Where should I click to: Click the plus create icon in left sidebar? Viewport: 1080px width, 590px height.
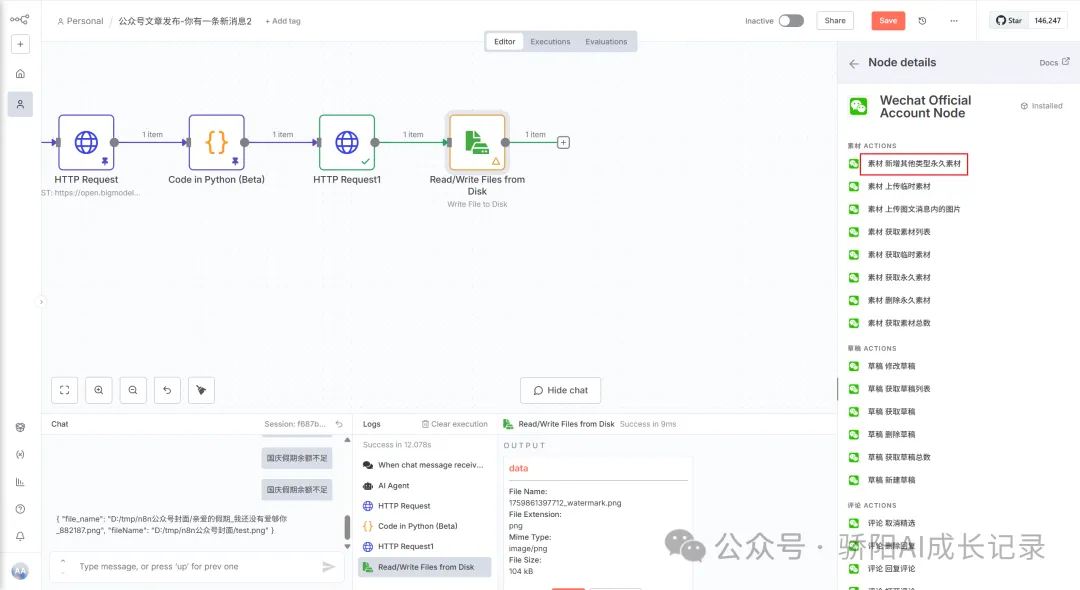tap(20, 44)
